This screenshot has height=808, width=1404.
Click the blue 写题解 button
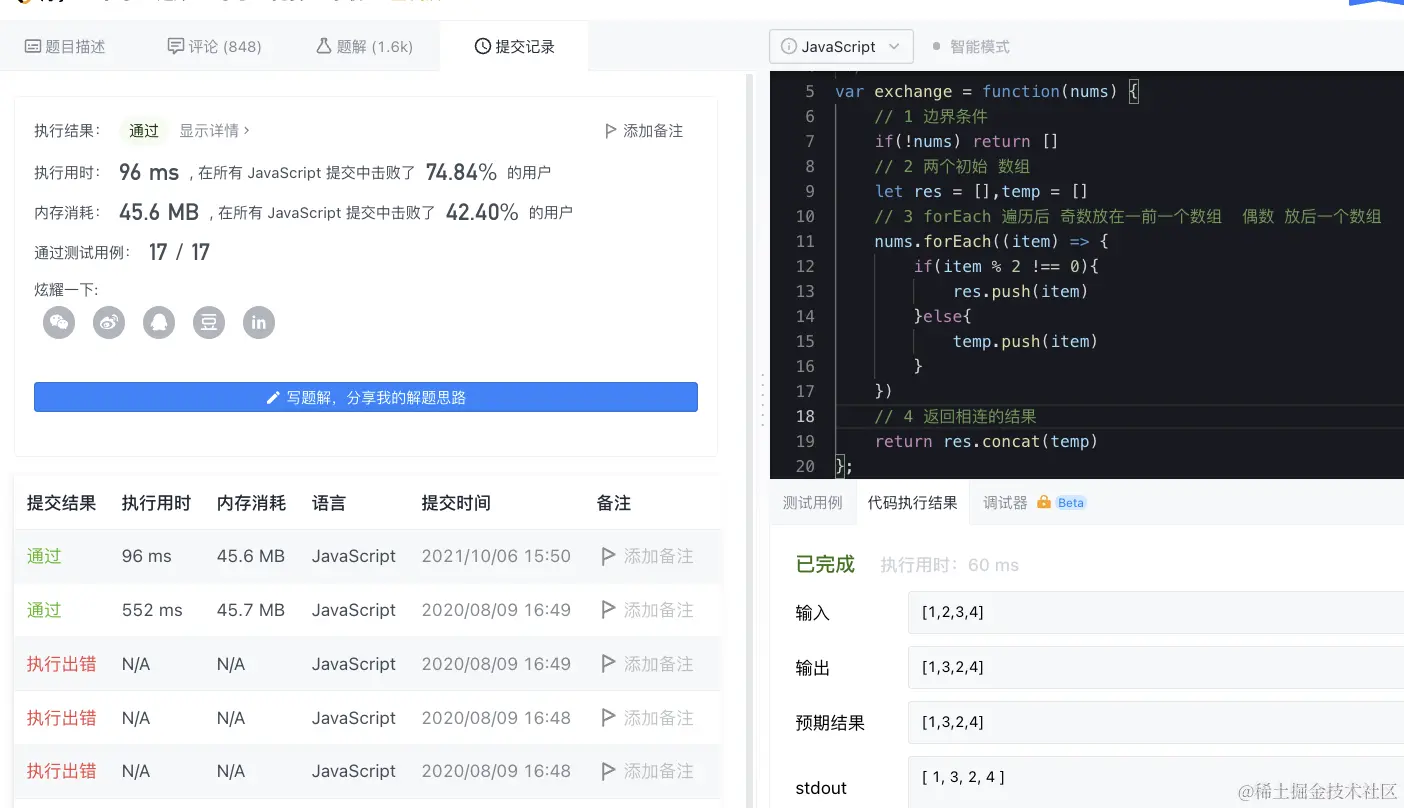point(366,397)
